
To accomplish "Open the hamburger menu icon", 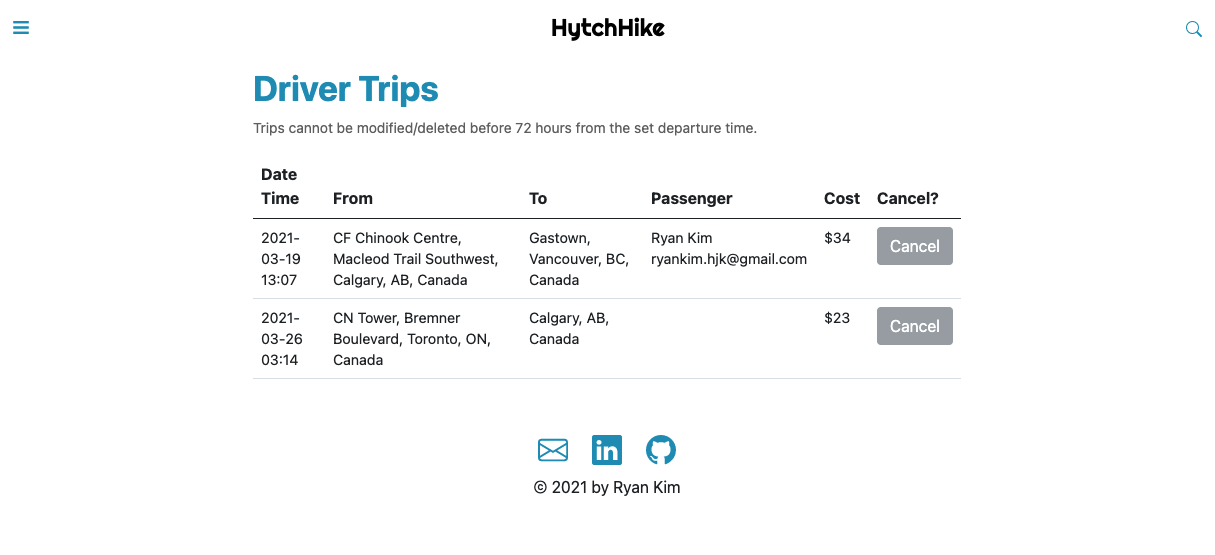I will (21, 28).
